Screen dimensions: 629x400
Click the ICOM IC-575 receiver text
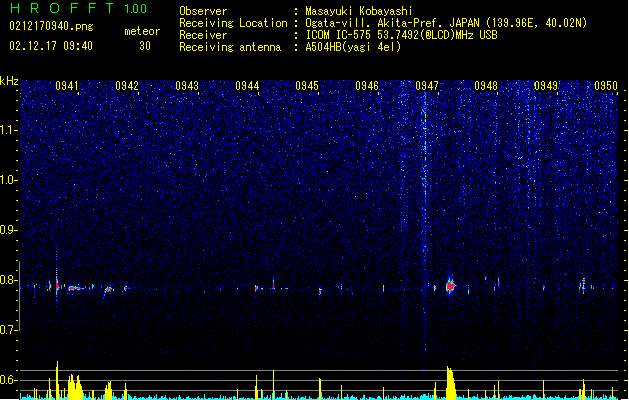click(401, 35)
